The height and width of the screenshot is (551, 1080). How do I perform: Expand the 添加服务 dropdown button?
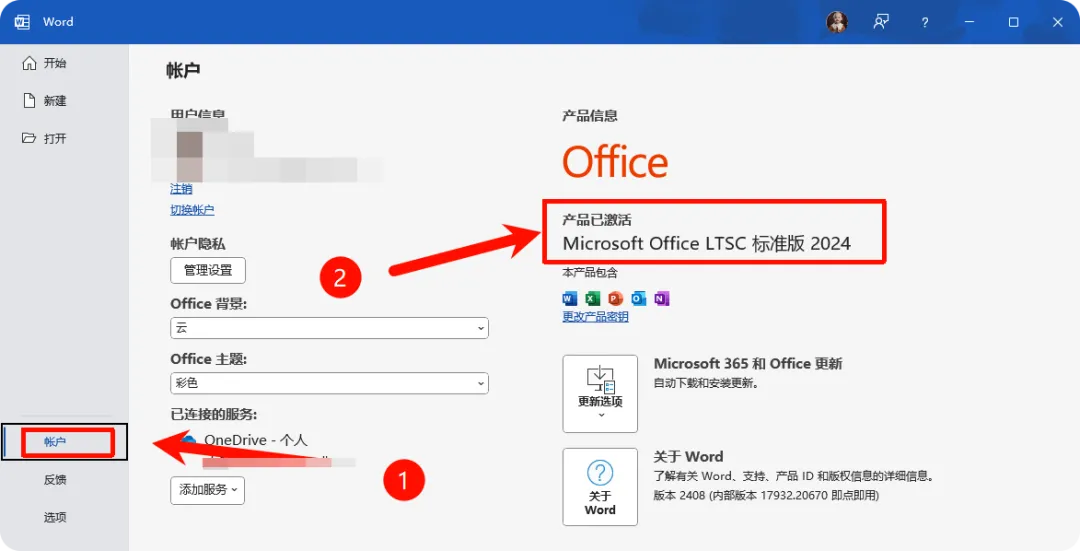click(x=207, y=490)
